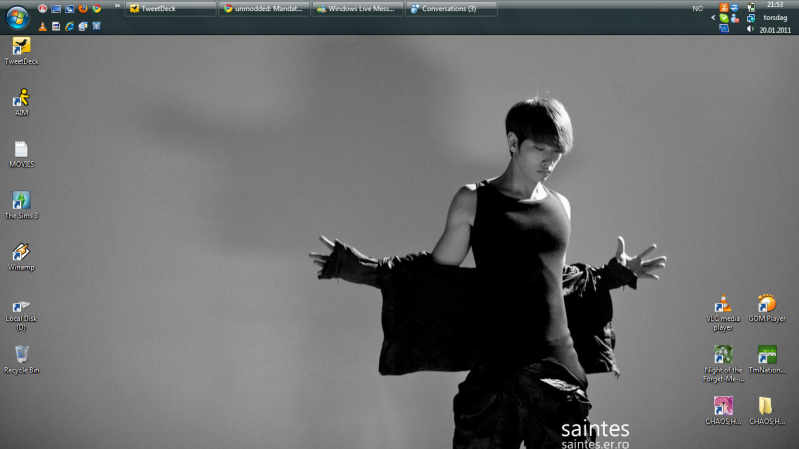This screenshot has width=799, height=449.
Task: Click the Winamp desktop shortcut
Action: 21,252
